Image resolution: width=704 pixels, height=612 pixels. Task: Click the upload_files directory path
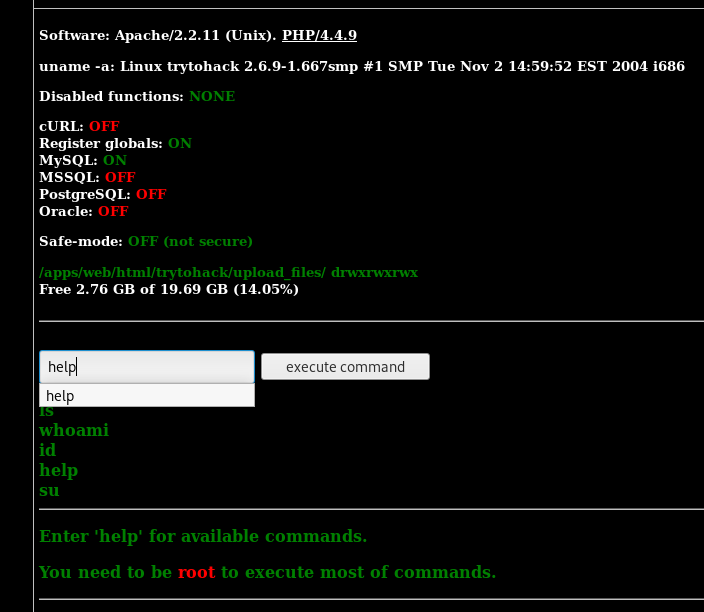(x=183, y=273)
